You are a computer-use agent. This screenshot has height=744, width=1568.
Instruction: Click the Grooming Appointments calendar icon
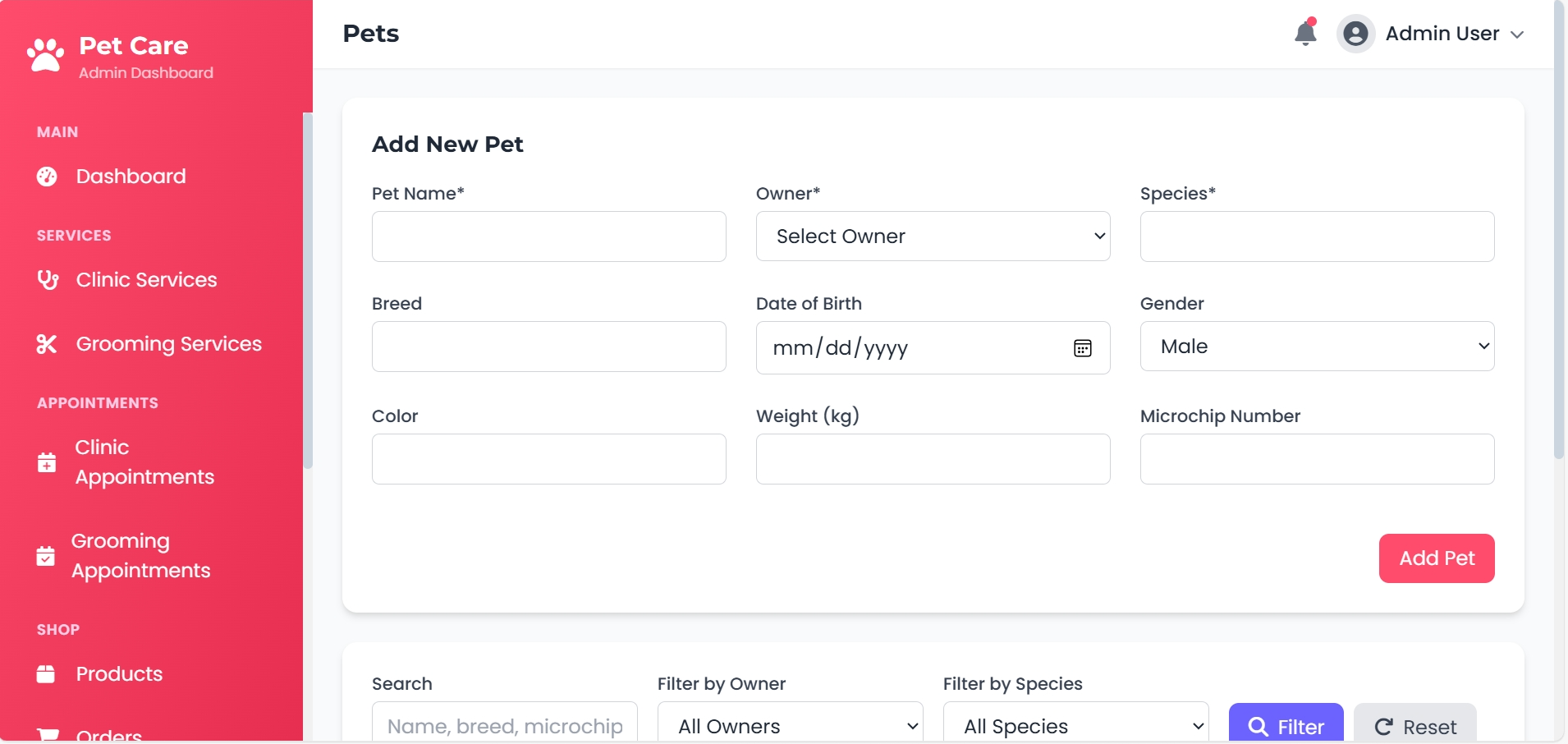click(x=46, y=556)
